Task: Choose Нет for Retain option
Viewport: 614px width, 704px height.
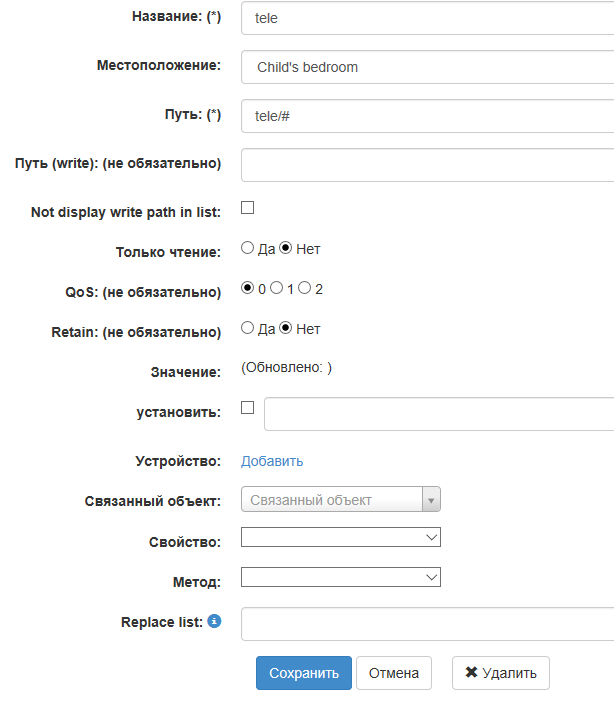Action: point(285,328)
